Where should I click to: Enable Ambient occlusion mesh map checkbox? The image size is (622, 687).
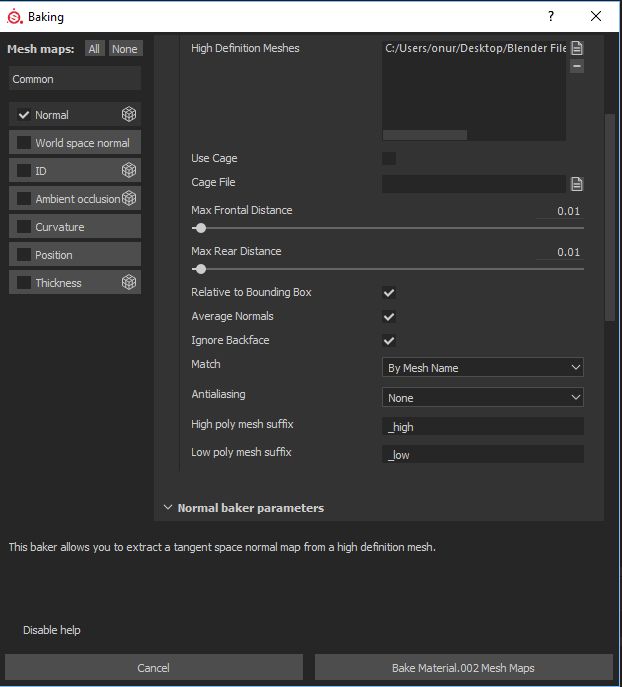click(x=24, y=198)
